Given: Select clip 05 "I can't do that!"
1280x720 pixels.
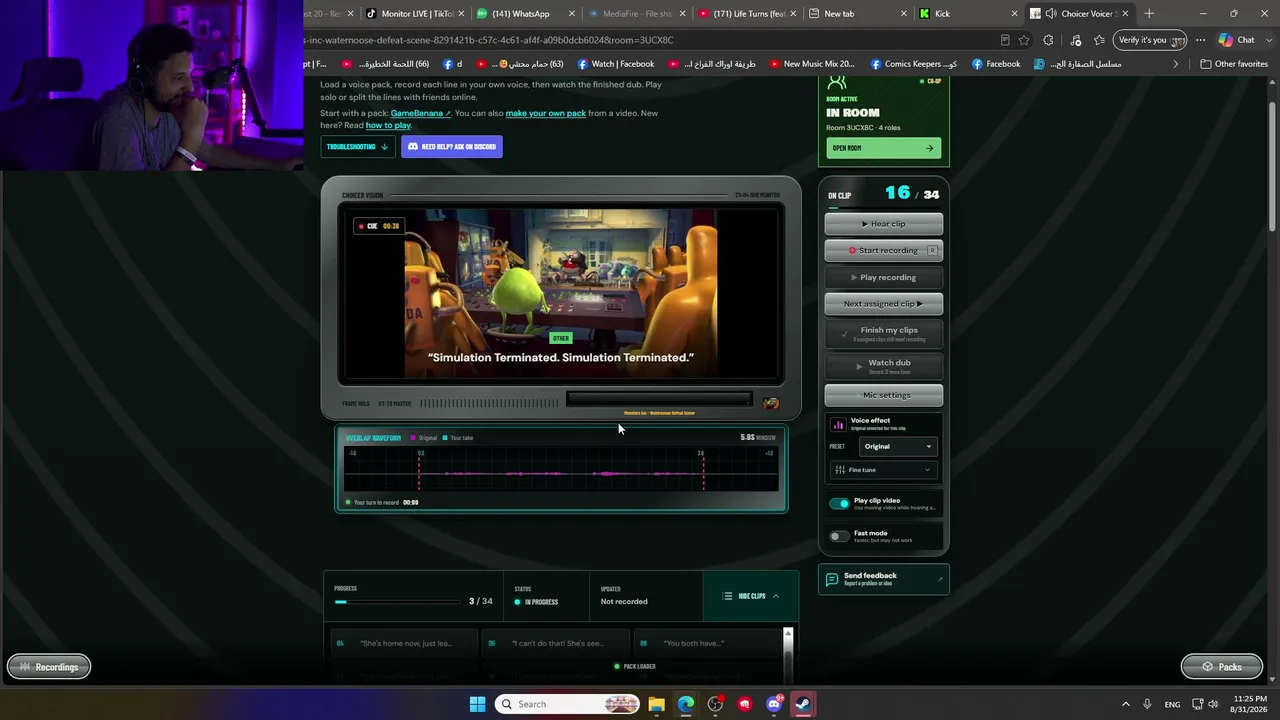Looking at the screenshot, I should pyautogui.click(x=555, y=643).
